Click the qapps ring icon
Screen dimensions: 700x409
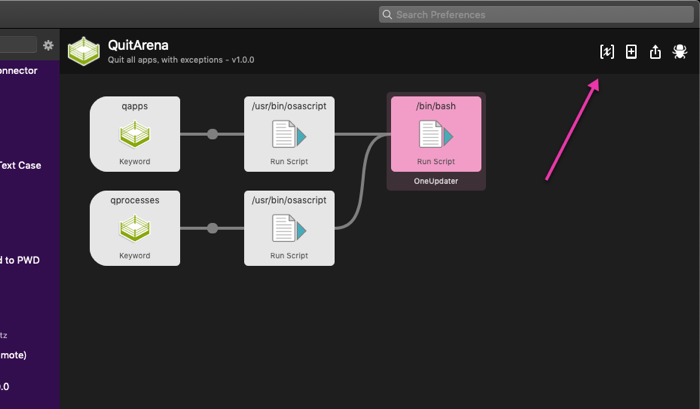pos(135,134)
